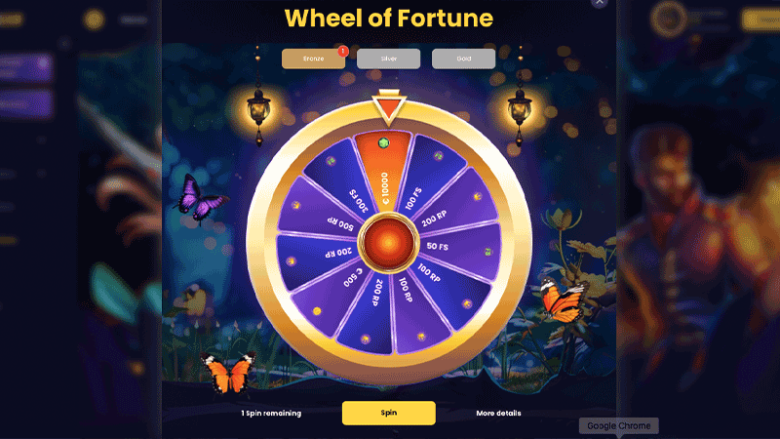
Task: Open the More details link
Action: coord(498,413)
